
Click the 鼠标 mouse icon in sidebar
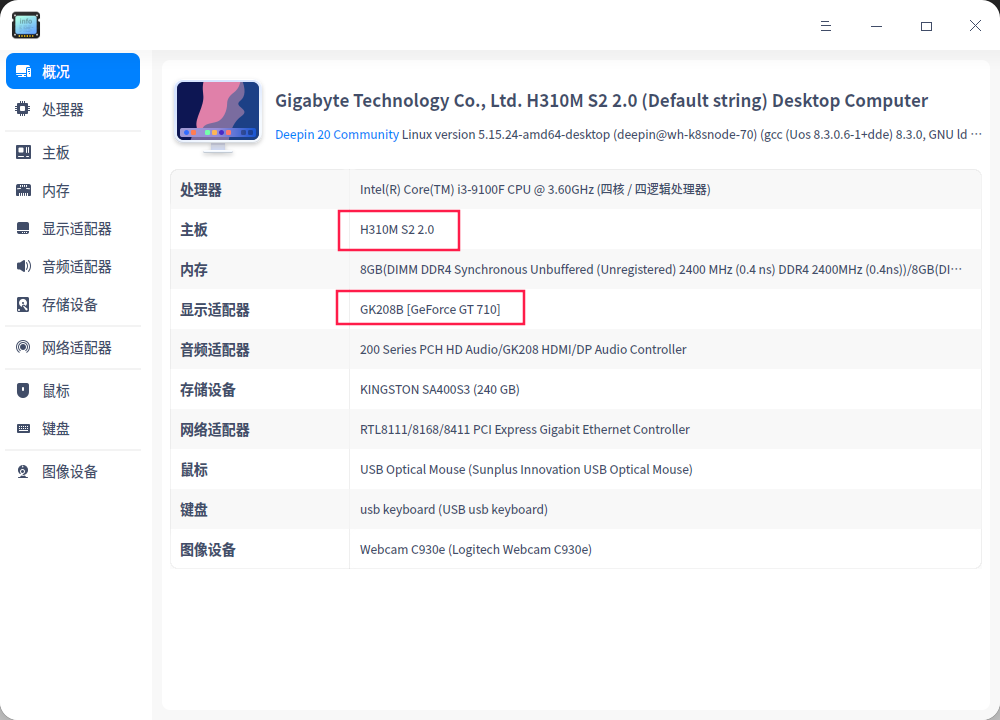click(24, 390)
